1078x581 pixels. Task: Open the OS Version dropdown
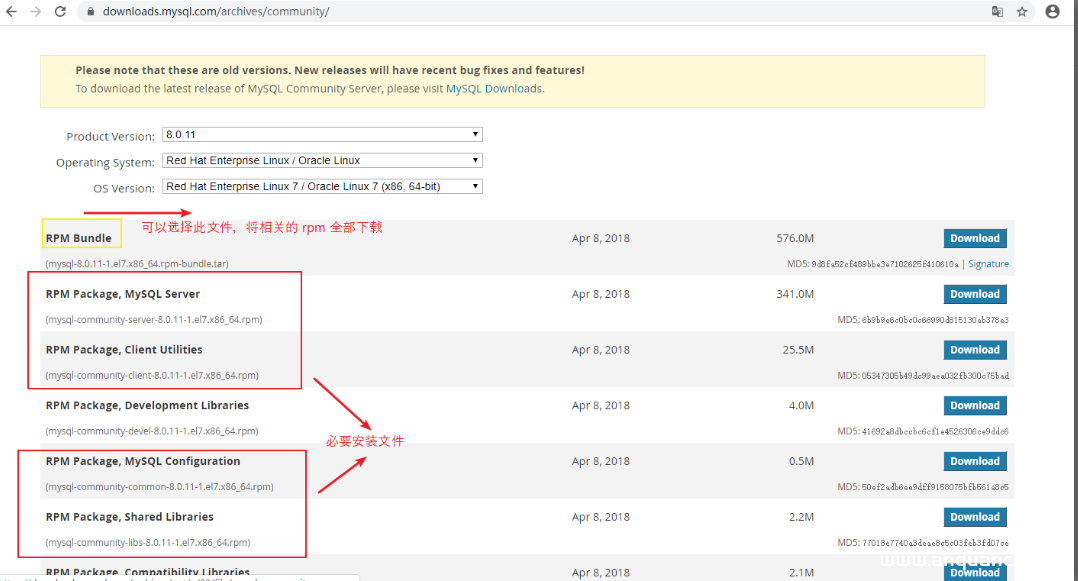pos(322,186)
